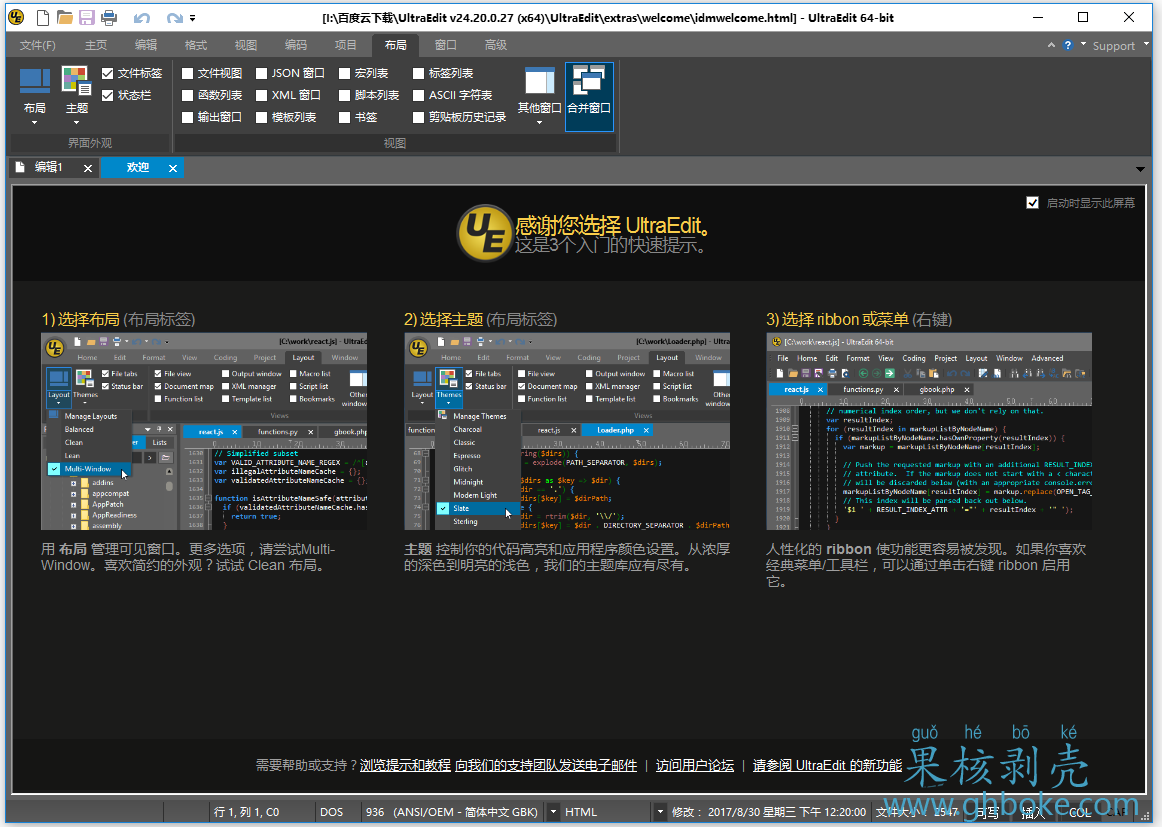Enable the 文件视图 checkbox

187,73
